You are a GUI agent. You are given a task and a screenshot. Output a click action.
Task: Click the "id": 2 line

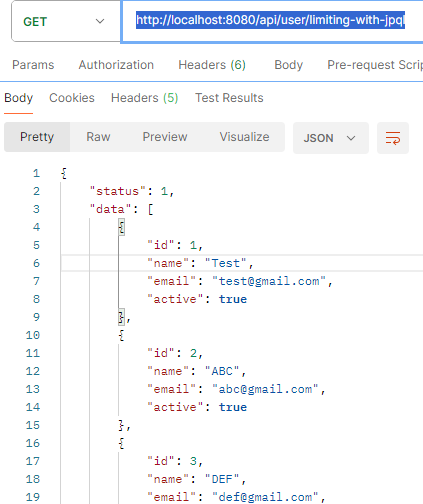click(x=175, y=353)
